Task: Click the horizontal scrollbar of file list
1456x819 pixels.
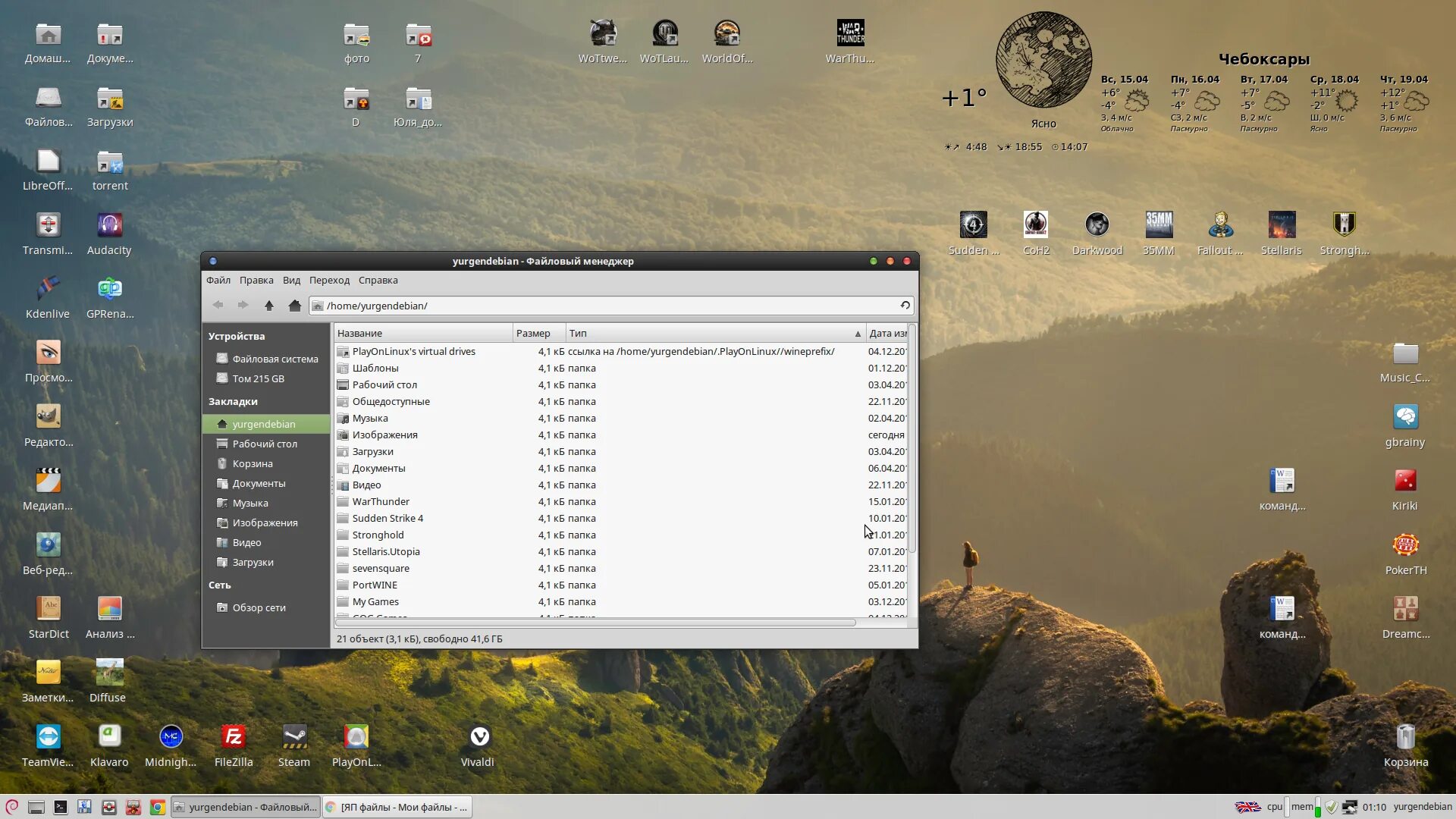Action: tap(595, 623)
